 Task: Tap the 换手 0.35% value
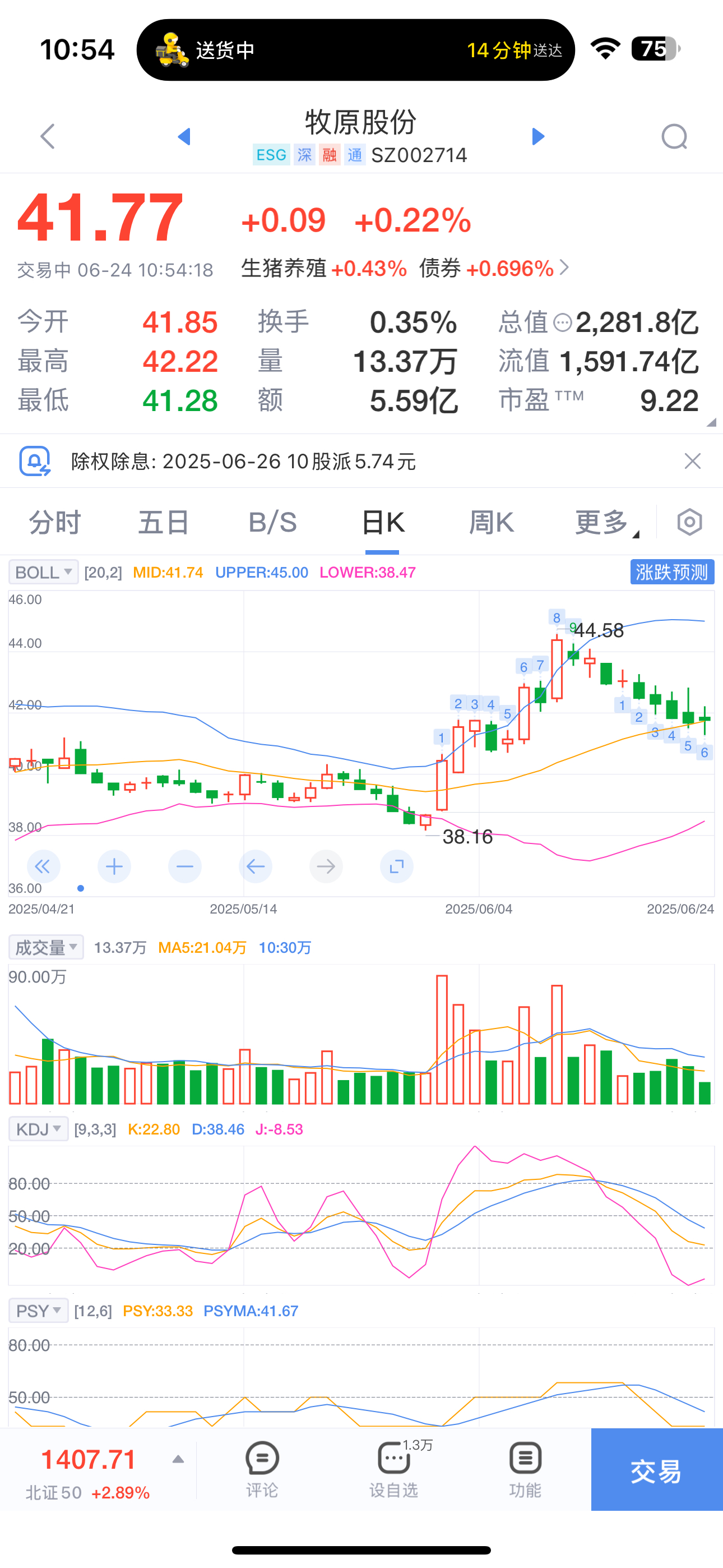pyautogui.click(x=414, y=322)
